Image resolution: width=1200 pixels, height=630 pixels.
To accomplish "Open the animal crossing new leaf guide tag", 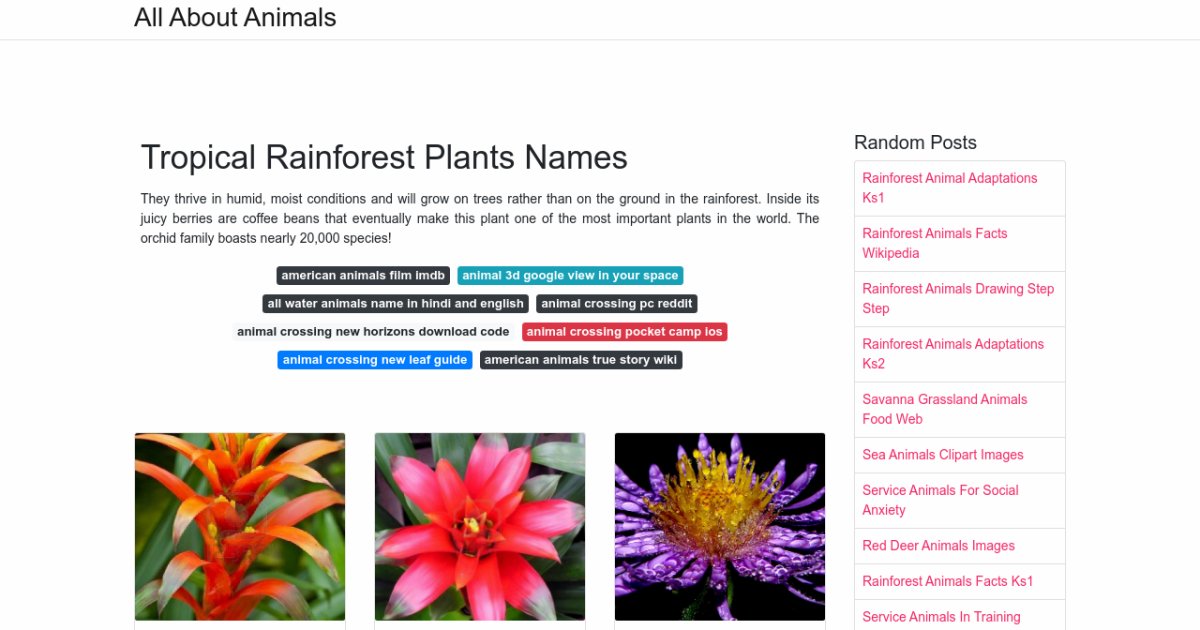I will pos(375,359).
